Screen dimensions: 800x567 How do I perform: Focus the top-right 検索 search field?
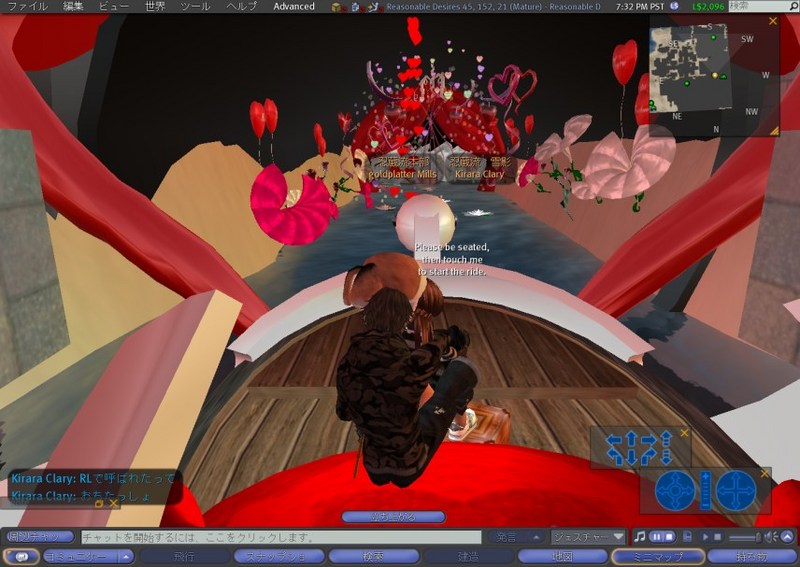(x=758, y=6)
